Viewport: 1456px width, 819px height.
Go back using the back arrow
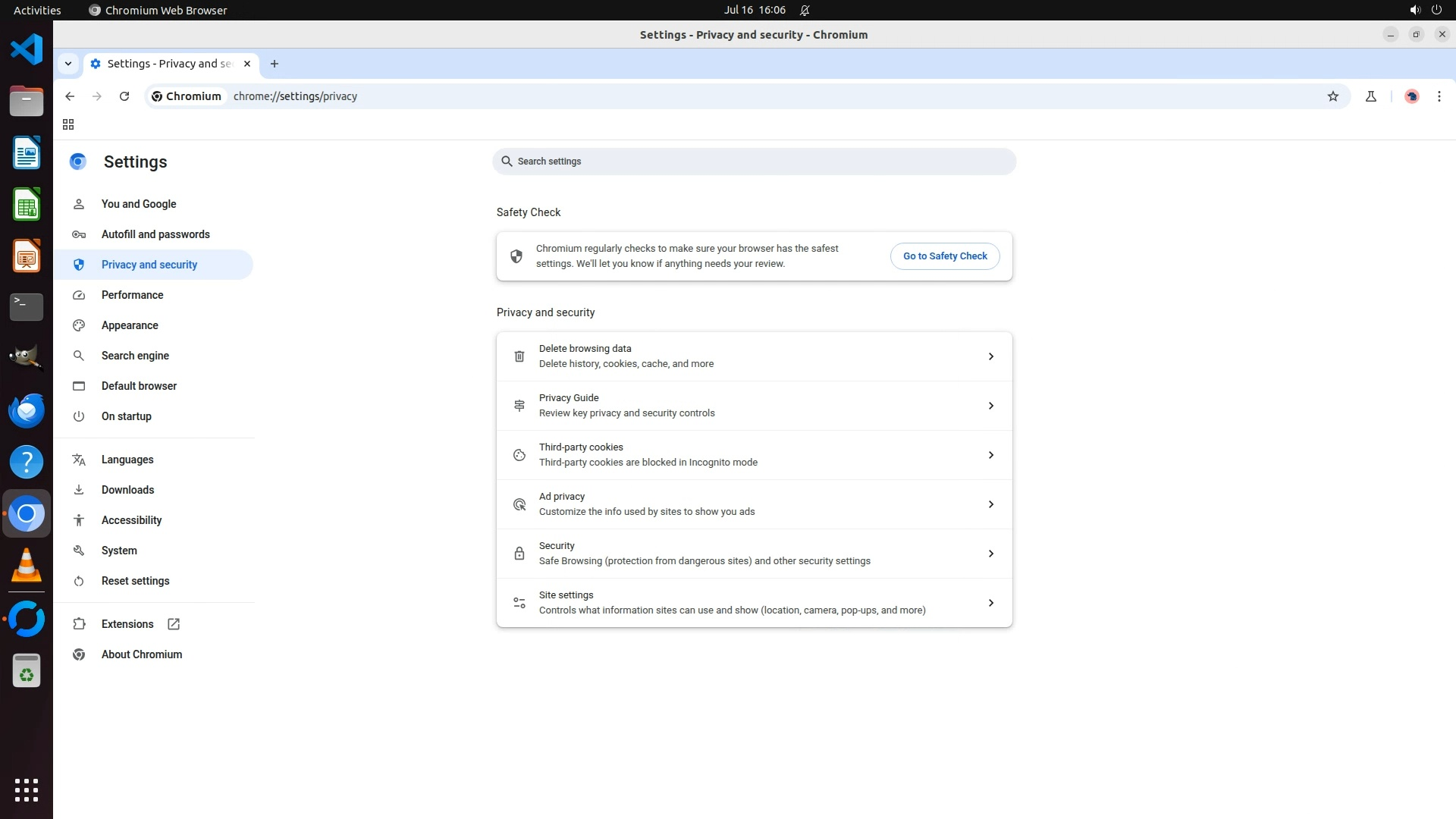pyautogui.click(x=70, y=96)
